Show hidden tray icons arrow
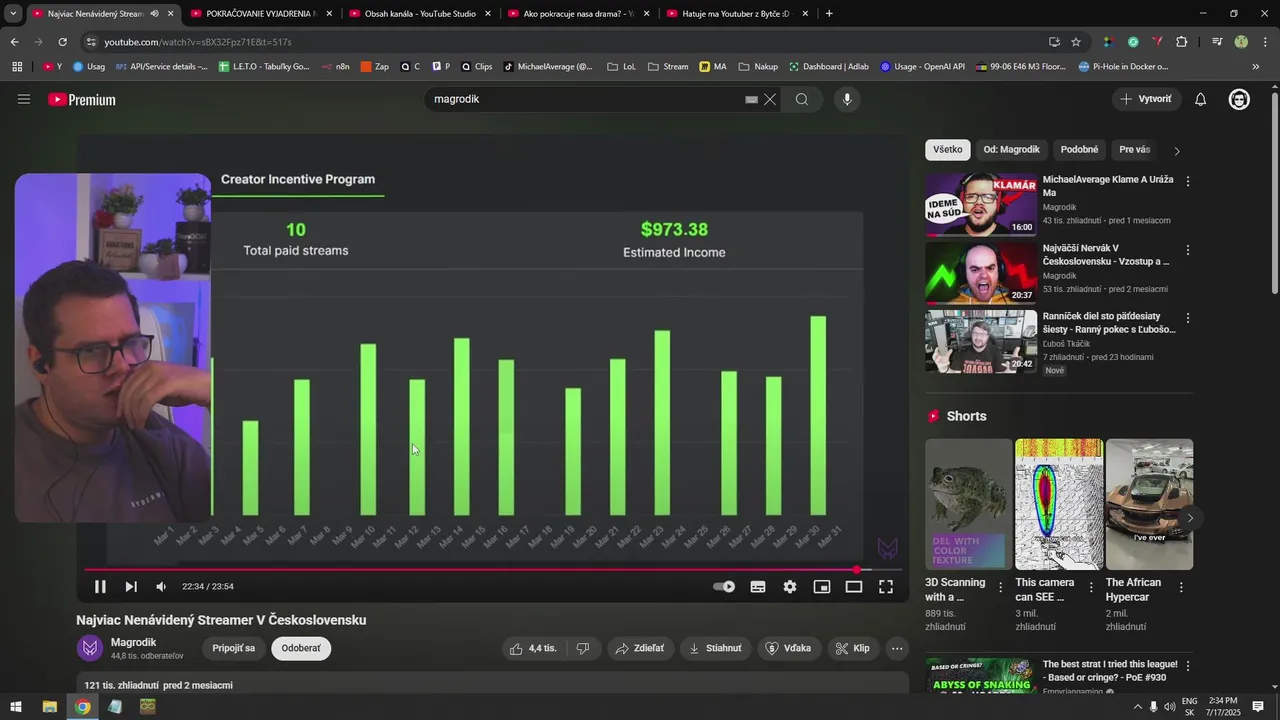Image resolution: width=1280 pixels, height=720 pixels. (1137, 707)
